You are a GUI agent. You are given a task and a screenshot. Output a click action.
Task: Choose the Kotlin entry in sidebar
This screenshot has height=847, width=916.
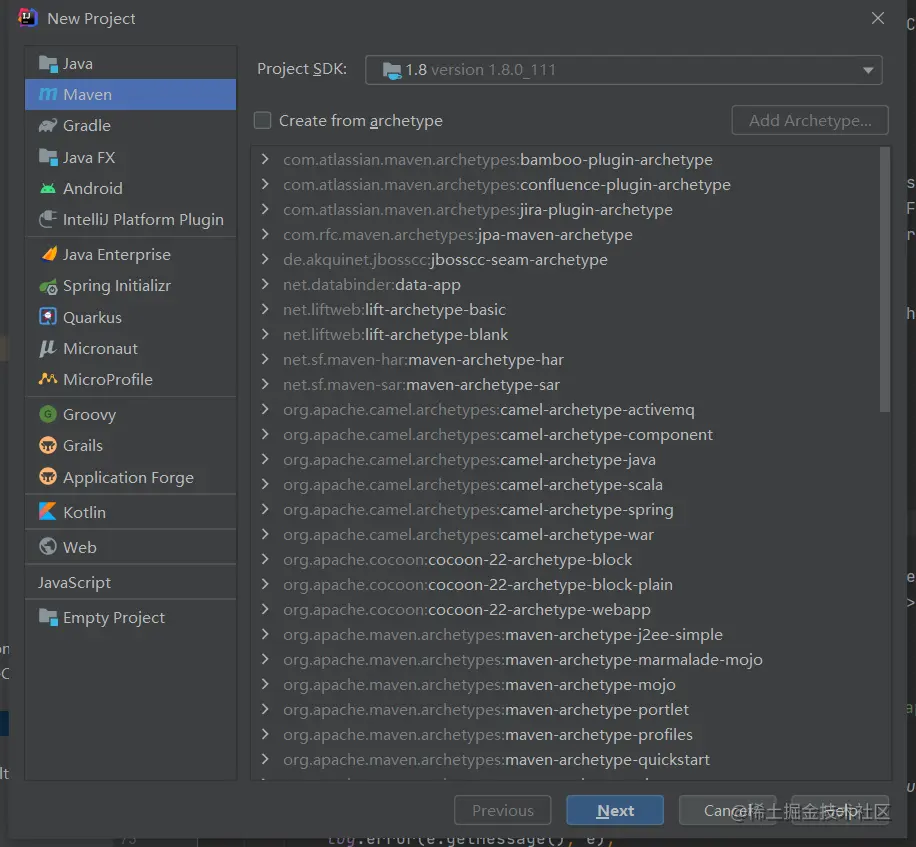(131, 512)
